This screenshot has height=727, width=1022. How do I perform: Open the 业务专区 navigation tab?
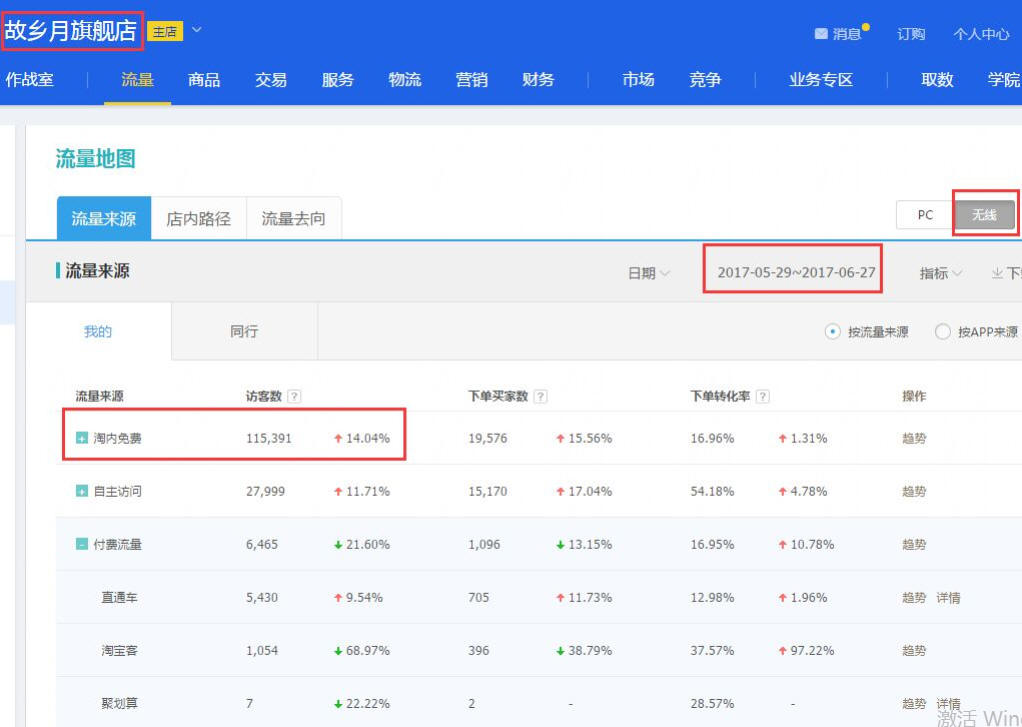(821, 80)
